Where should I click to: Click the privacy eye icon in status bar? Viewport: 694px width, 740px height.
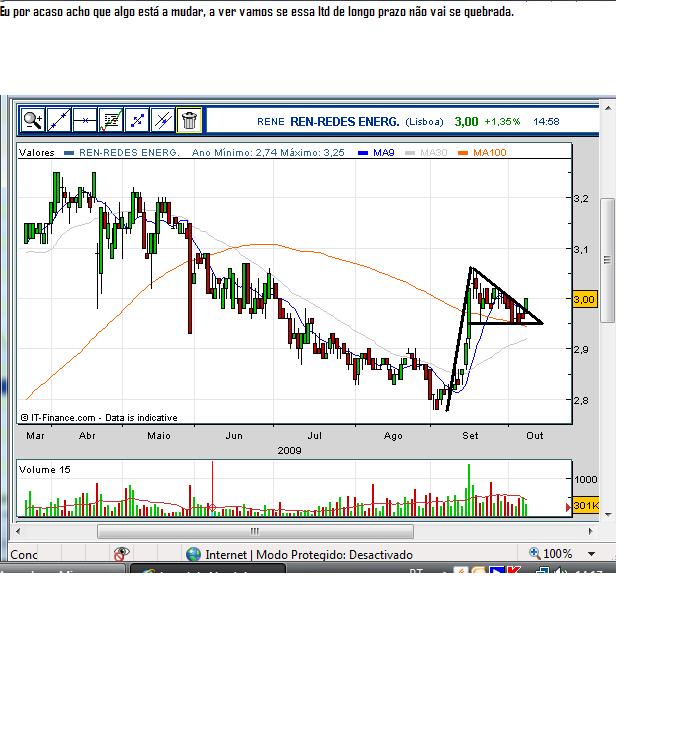tap(121, 554)
